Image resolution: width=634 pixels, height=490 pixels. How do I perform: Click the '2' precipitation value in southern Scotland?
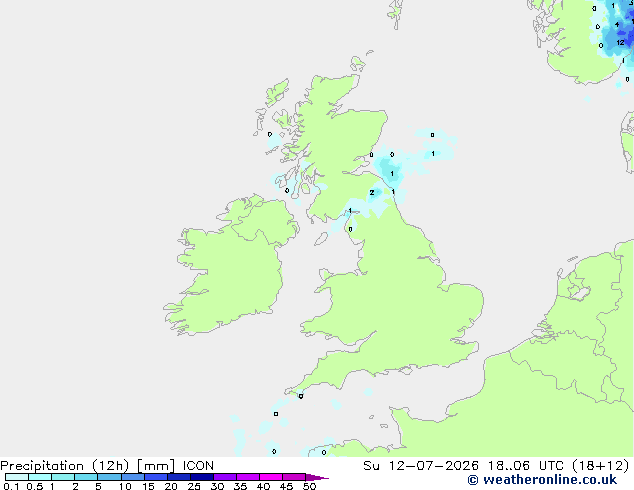[x=372, y=192]
